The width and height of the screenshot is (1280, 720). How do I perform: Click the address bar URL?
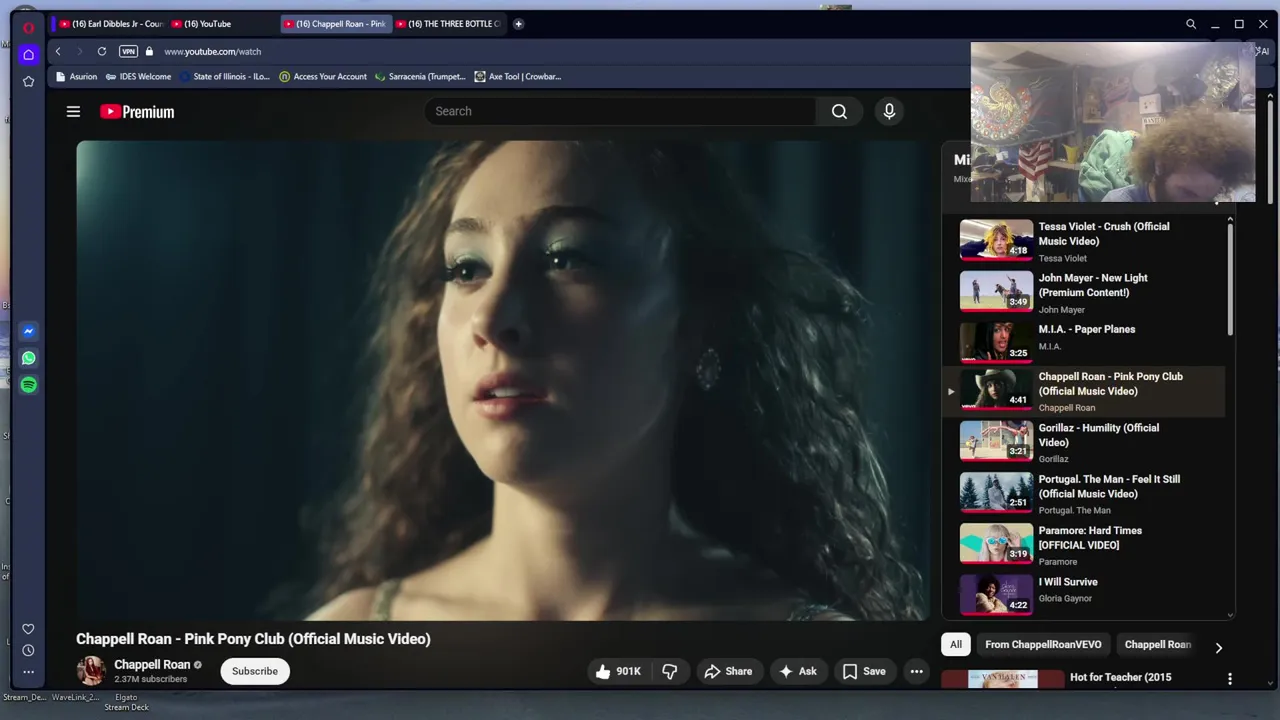pos(212,51)
